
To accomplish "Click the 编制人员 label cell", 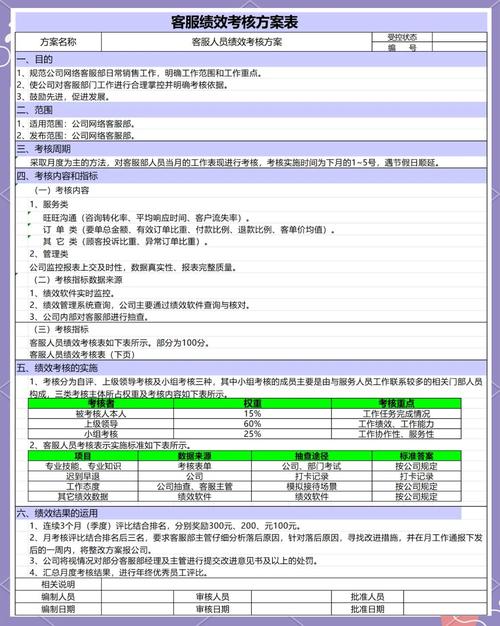I will 58,597.
